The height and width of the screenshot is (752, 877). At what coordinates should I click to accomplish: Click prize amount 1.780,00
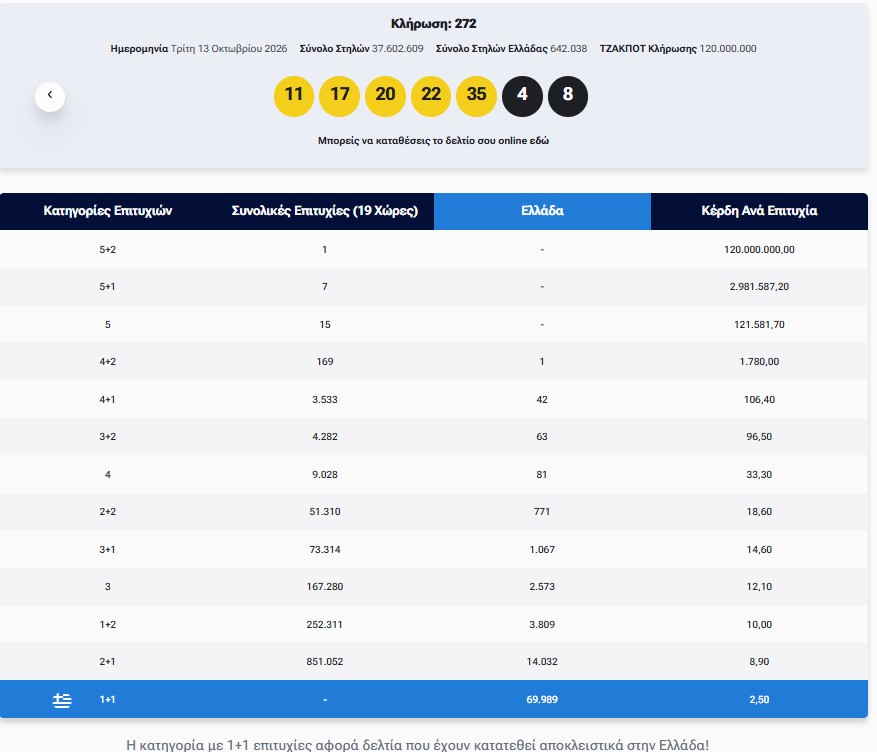[759, 361]
